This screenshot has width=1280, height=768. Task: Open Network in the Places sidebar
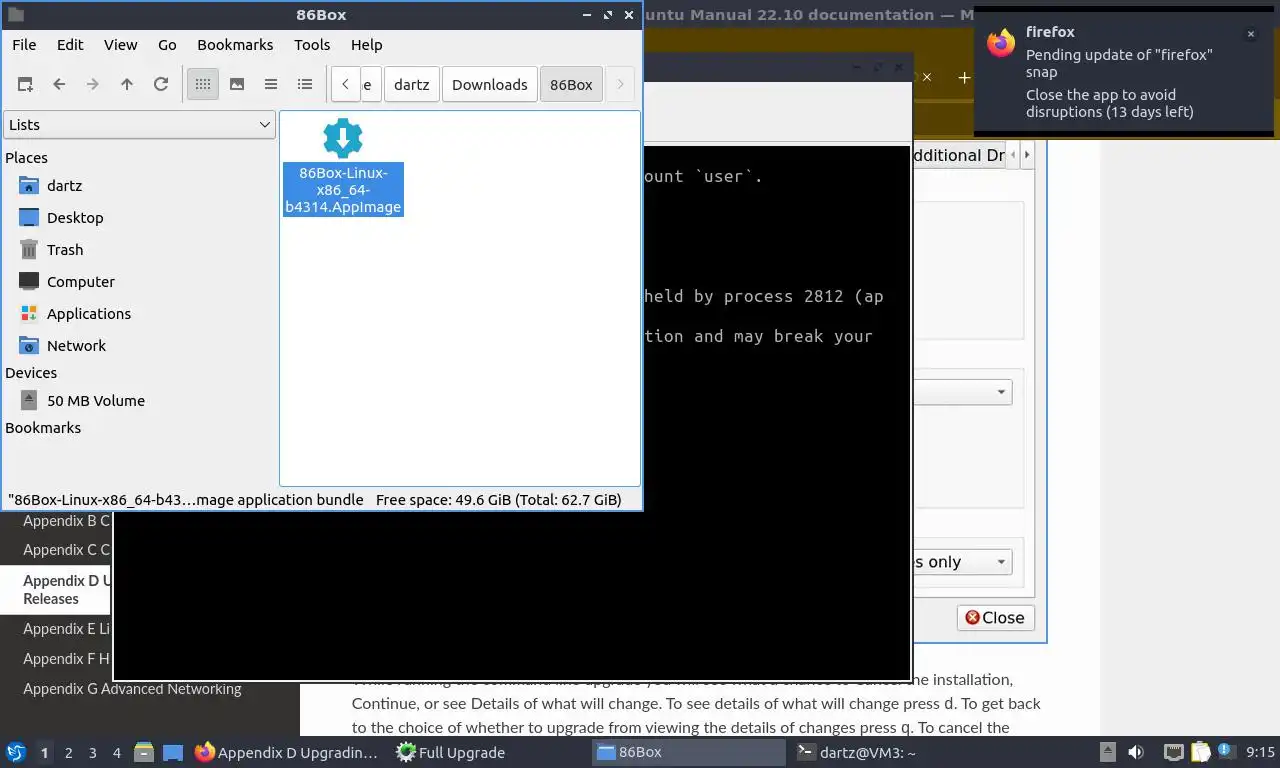(x=76, y=346)
